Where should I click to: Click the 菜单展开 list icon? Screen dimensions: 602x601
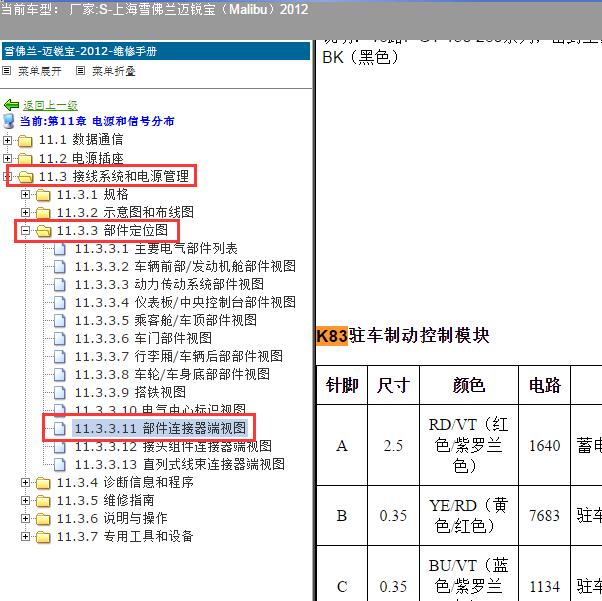click(7, 71)
